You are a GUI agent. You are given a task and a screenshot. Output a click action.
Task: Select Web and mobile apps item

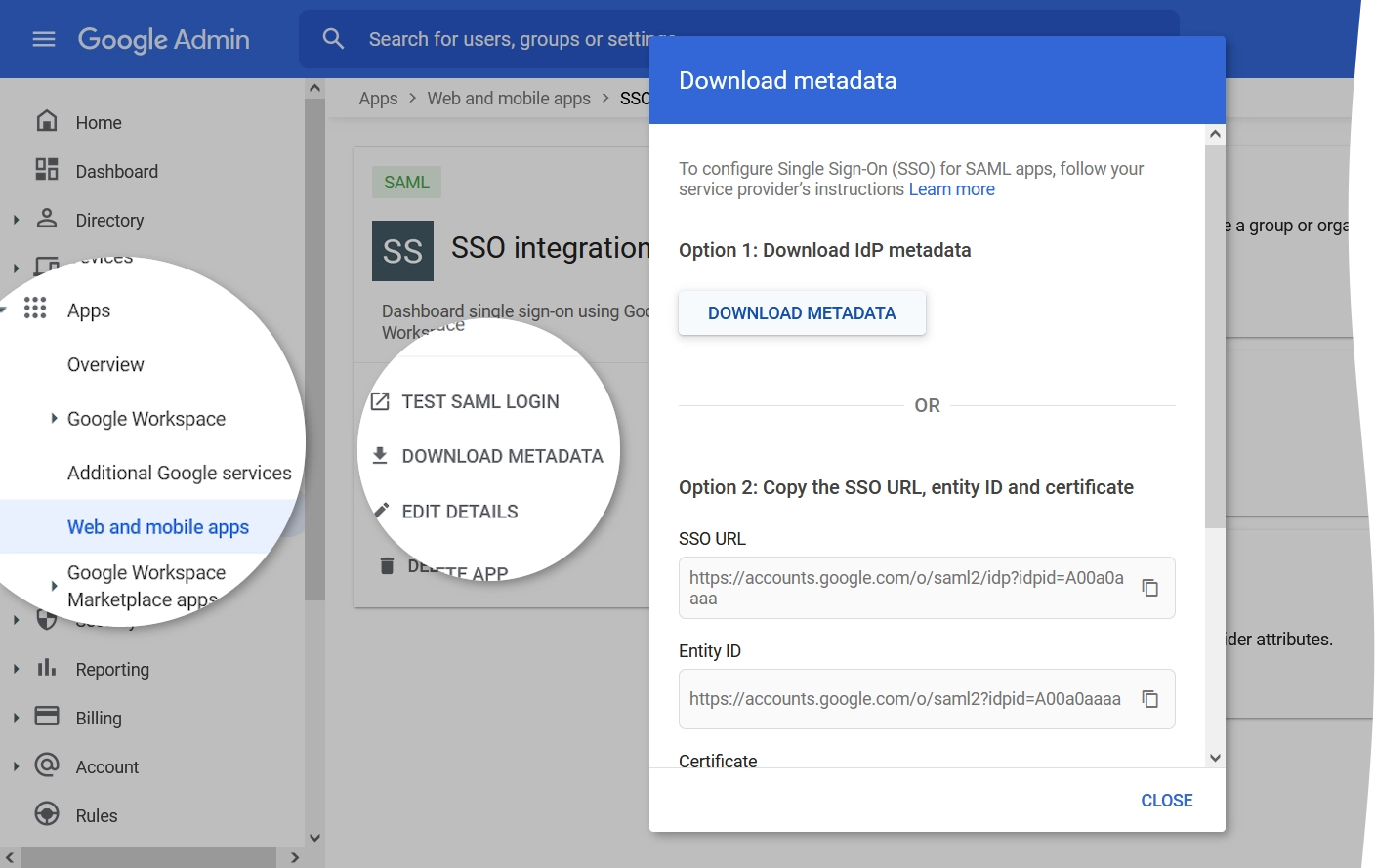(x=158, y=526)
